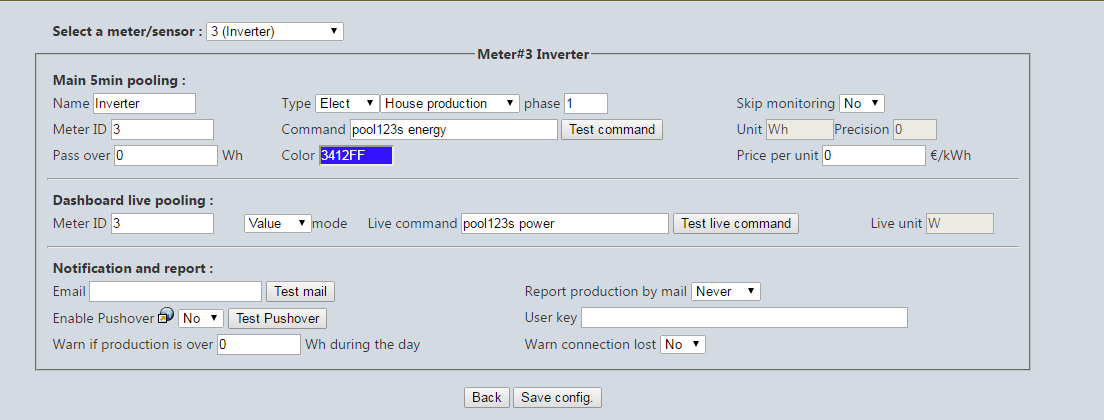Save the configuration with Save config.
1104x420 pixels.
pos(558,397)
